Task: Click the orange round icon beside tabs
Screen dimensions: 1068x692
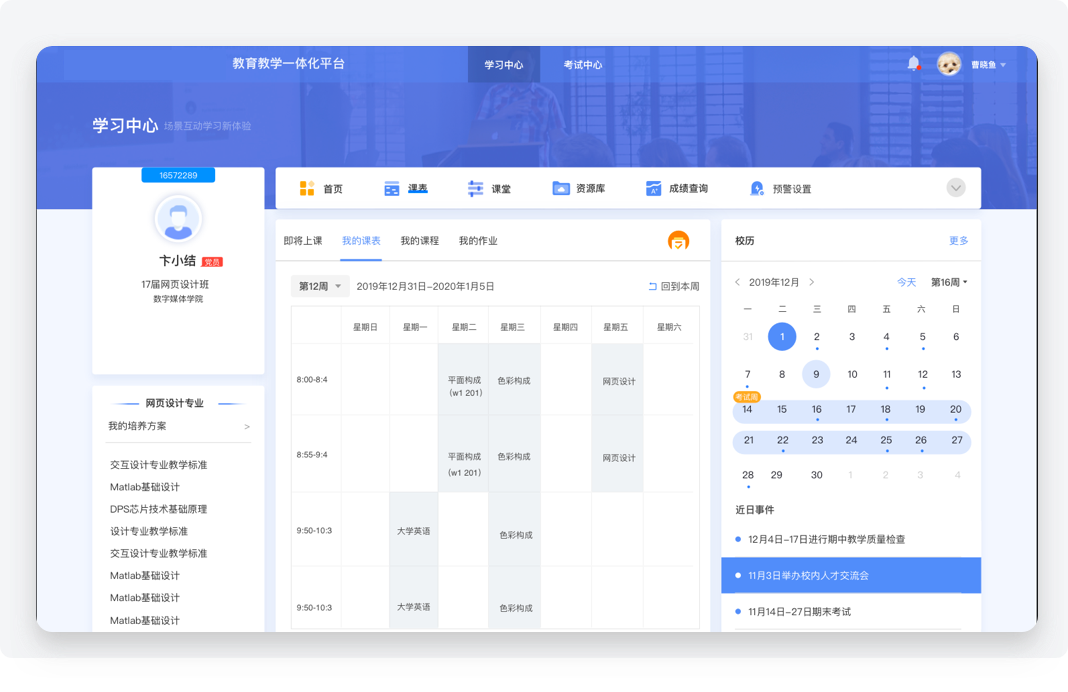Action: coord(679,241)
